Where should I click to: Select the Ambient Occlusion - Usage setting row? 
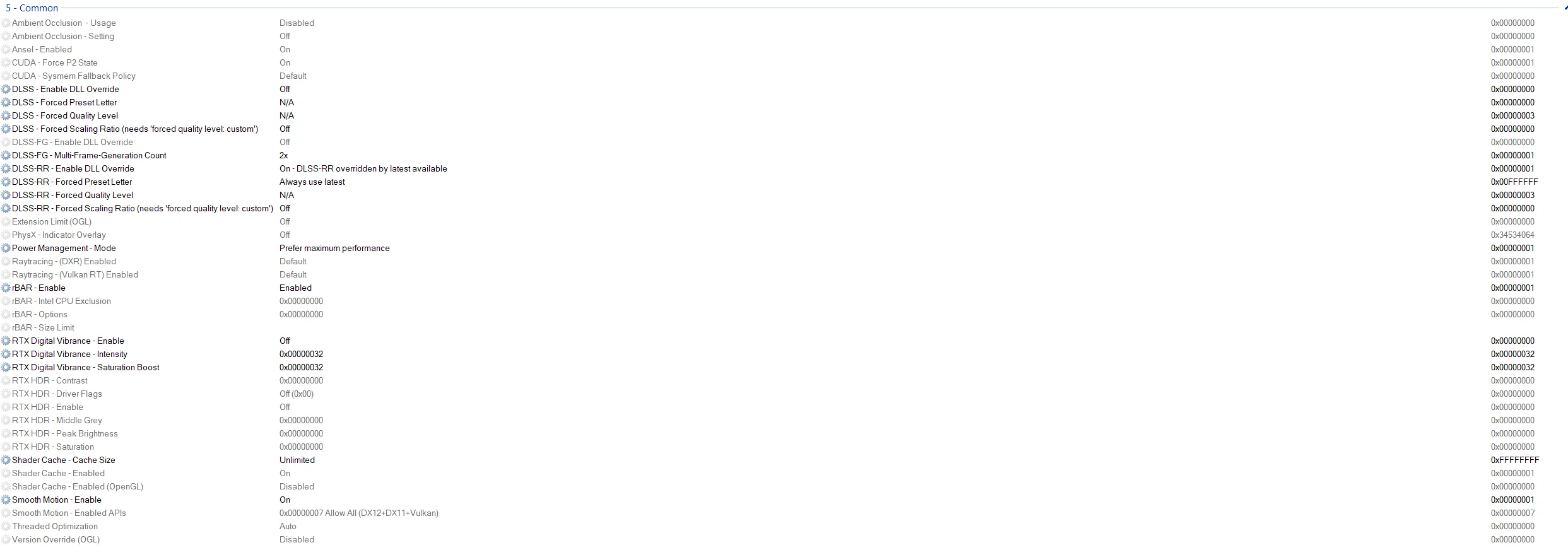coord(64,23)
